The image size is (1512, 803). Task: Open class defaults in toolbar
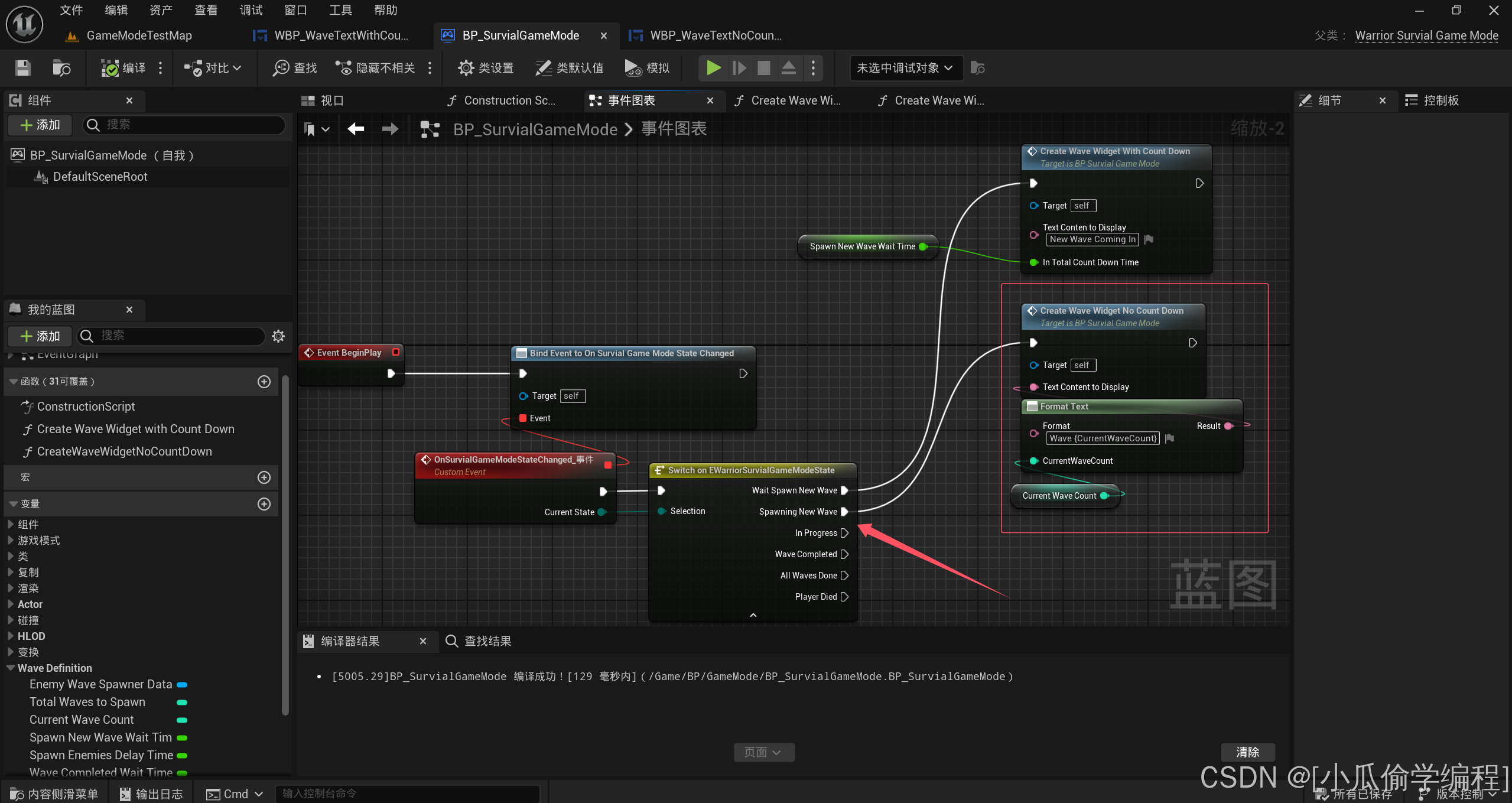click(570, 68)
